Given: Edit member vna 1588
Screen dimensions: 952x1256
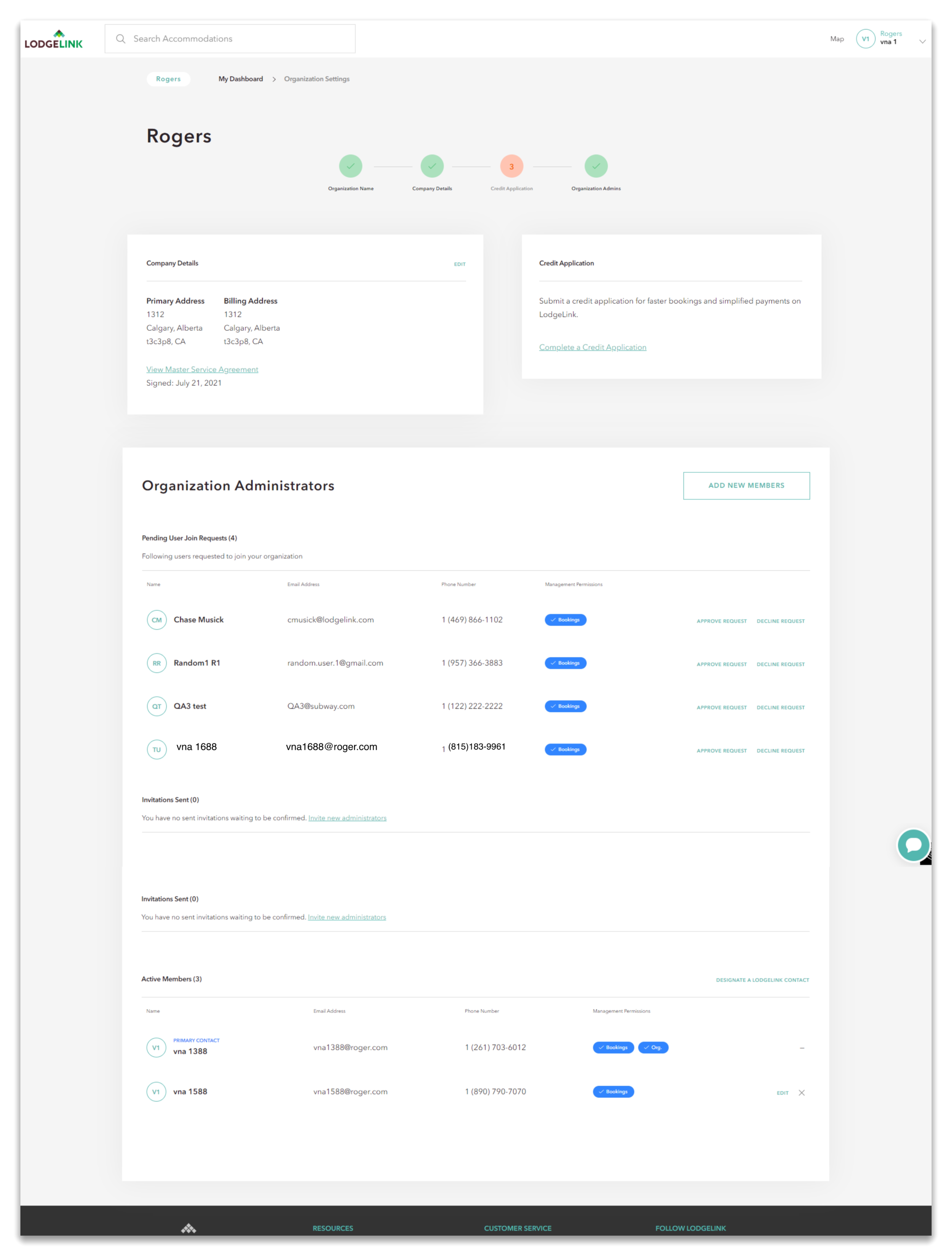Looking at the screenshot, I should (782, 1093).
